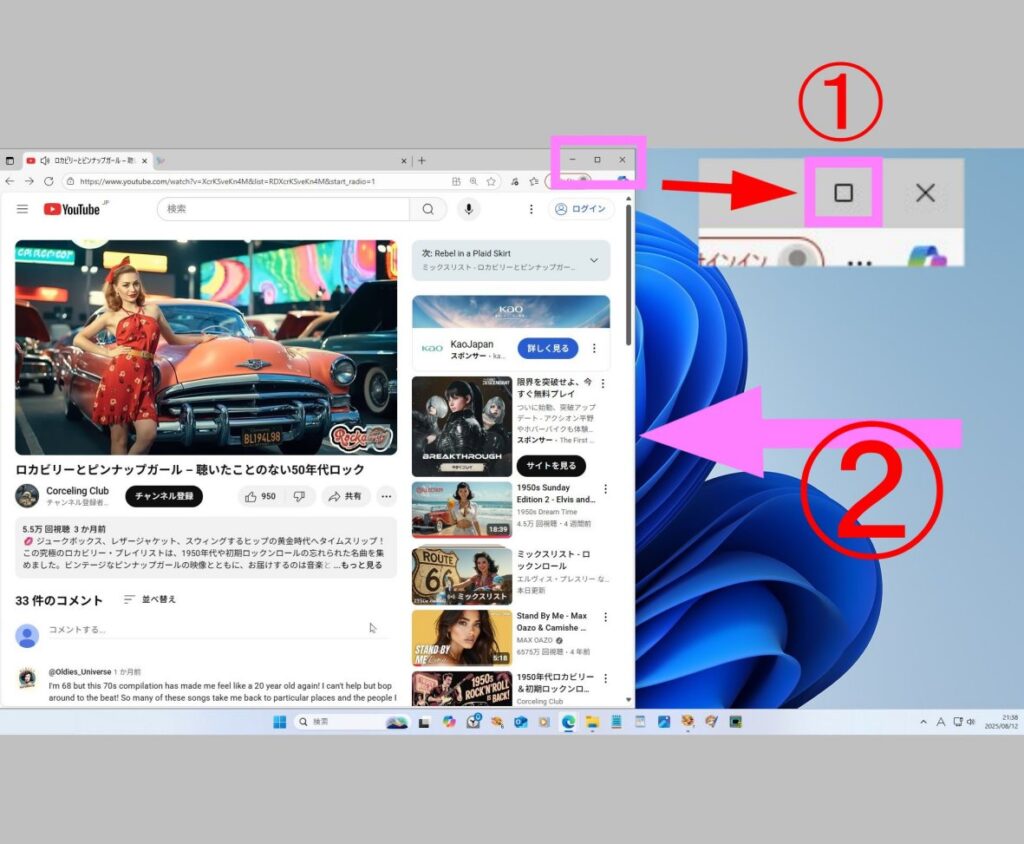Reload the YouTube page

pyautogui.click(x=49, y=181)
